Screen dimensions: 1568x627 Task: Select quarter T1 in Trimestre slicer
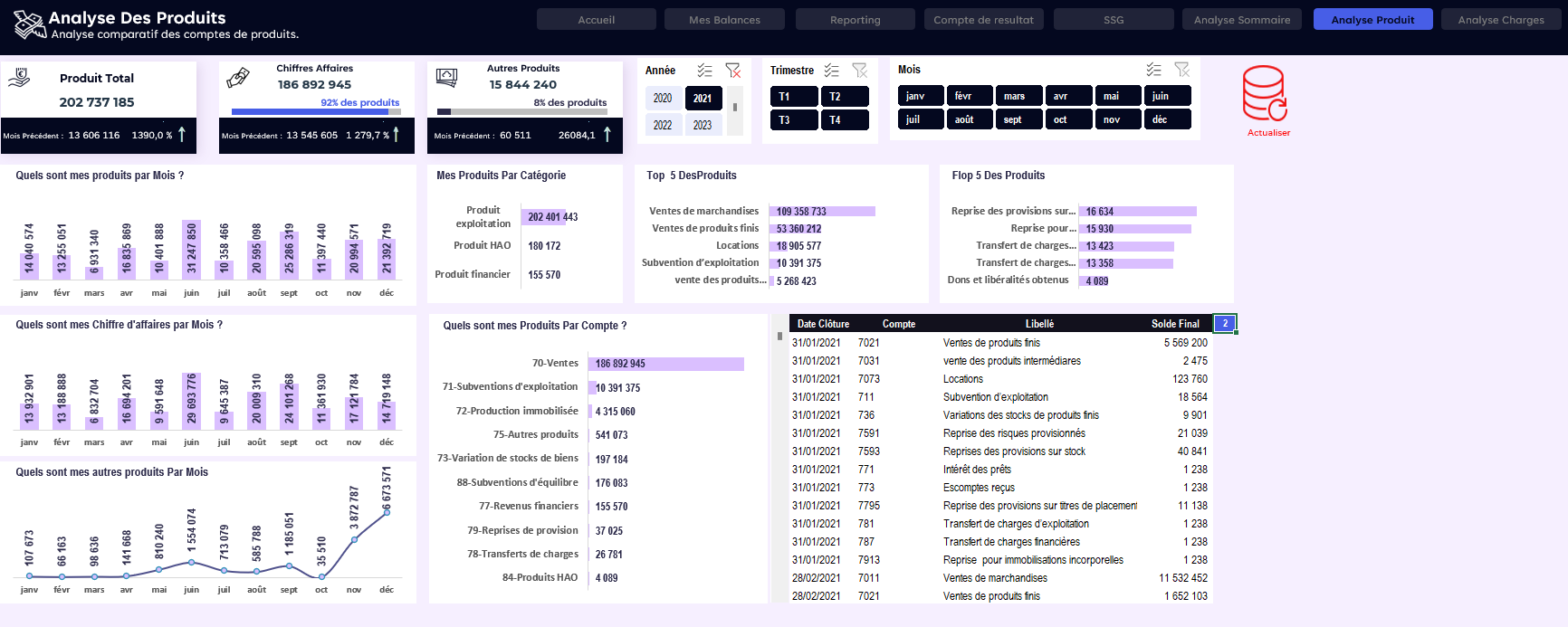tap(794, 97)
